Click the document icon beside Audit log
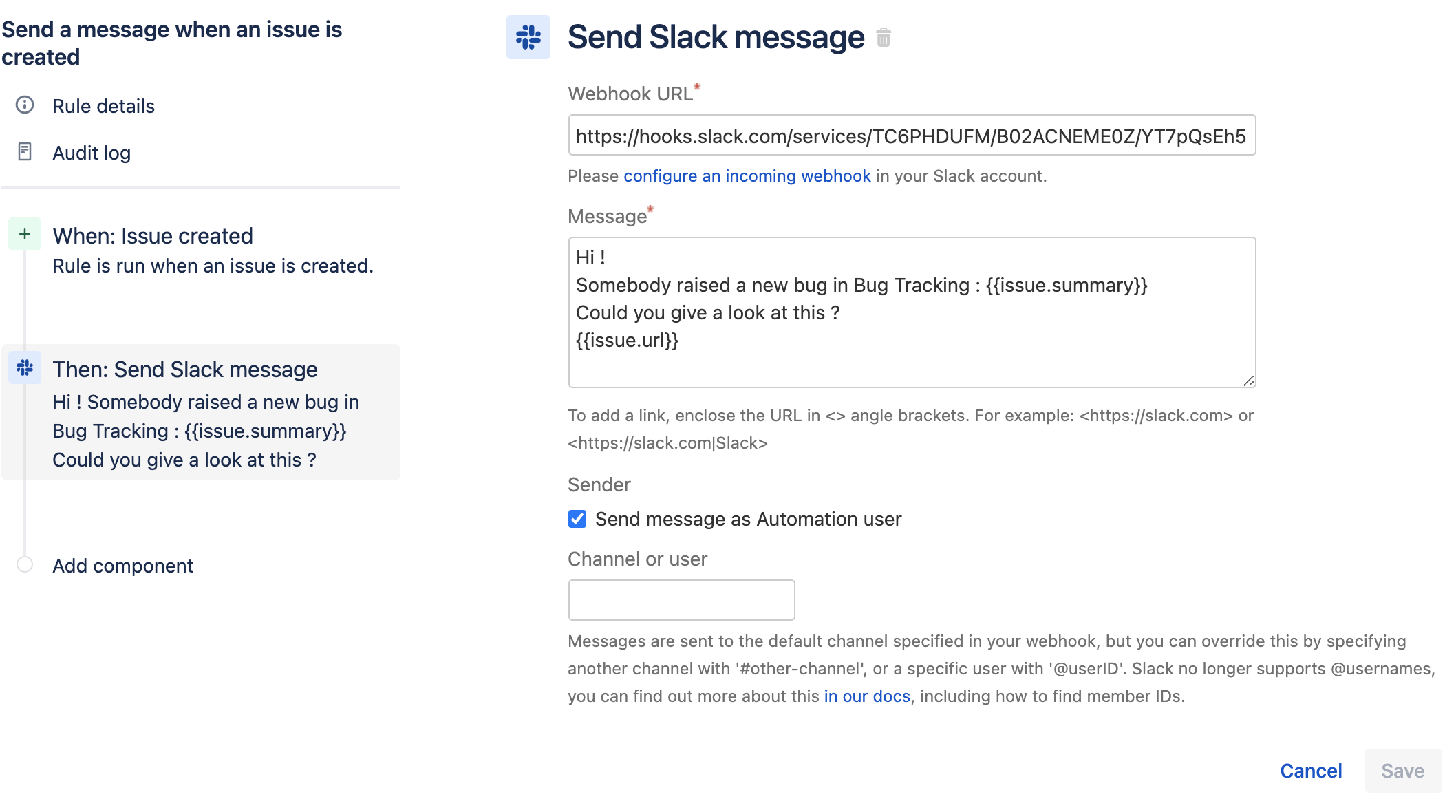 click(x=25, y=152)
